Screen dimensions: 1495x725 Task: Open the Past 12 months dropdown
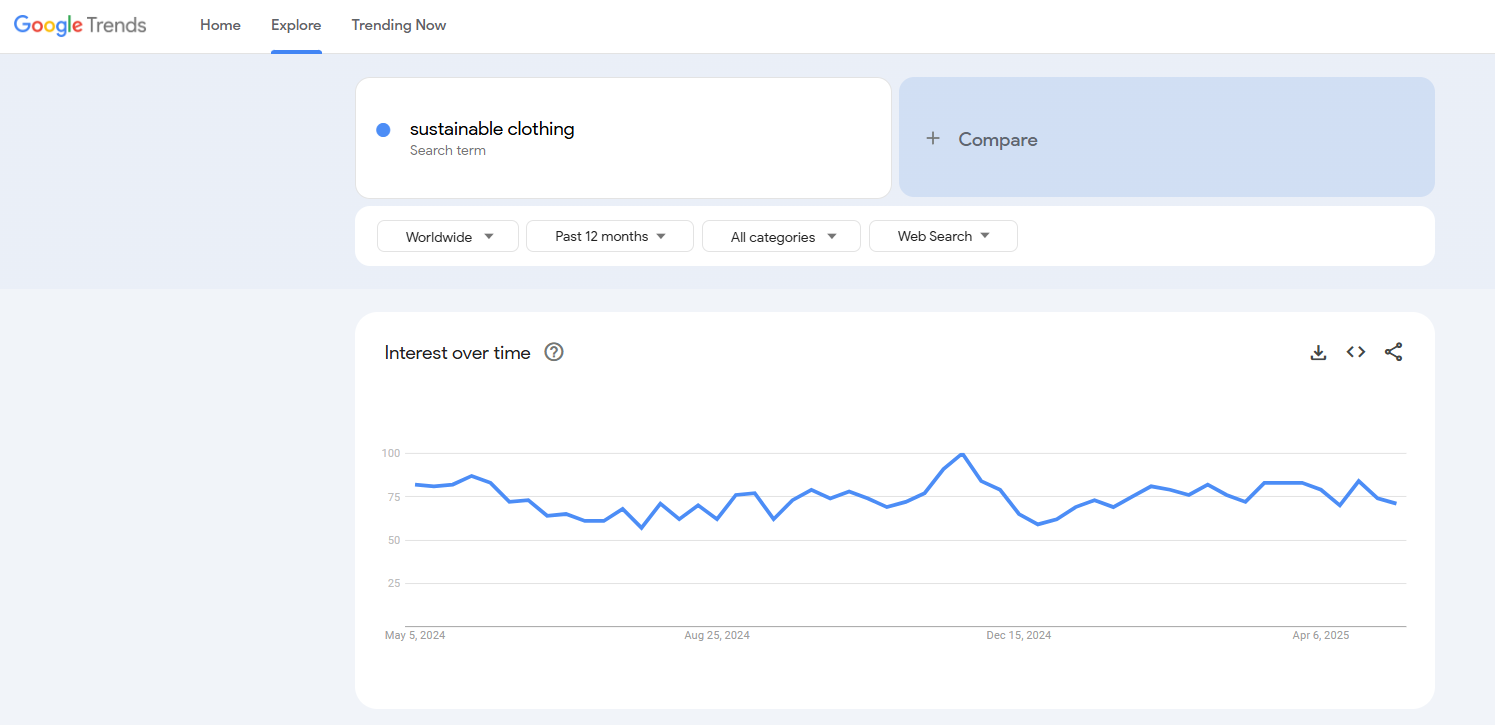(610, 237)
